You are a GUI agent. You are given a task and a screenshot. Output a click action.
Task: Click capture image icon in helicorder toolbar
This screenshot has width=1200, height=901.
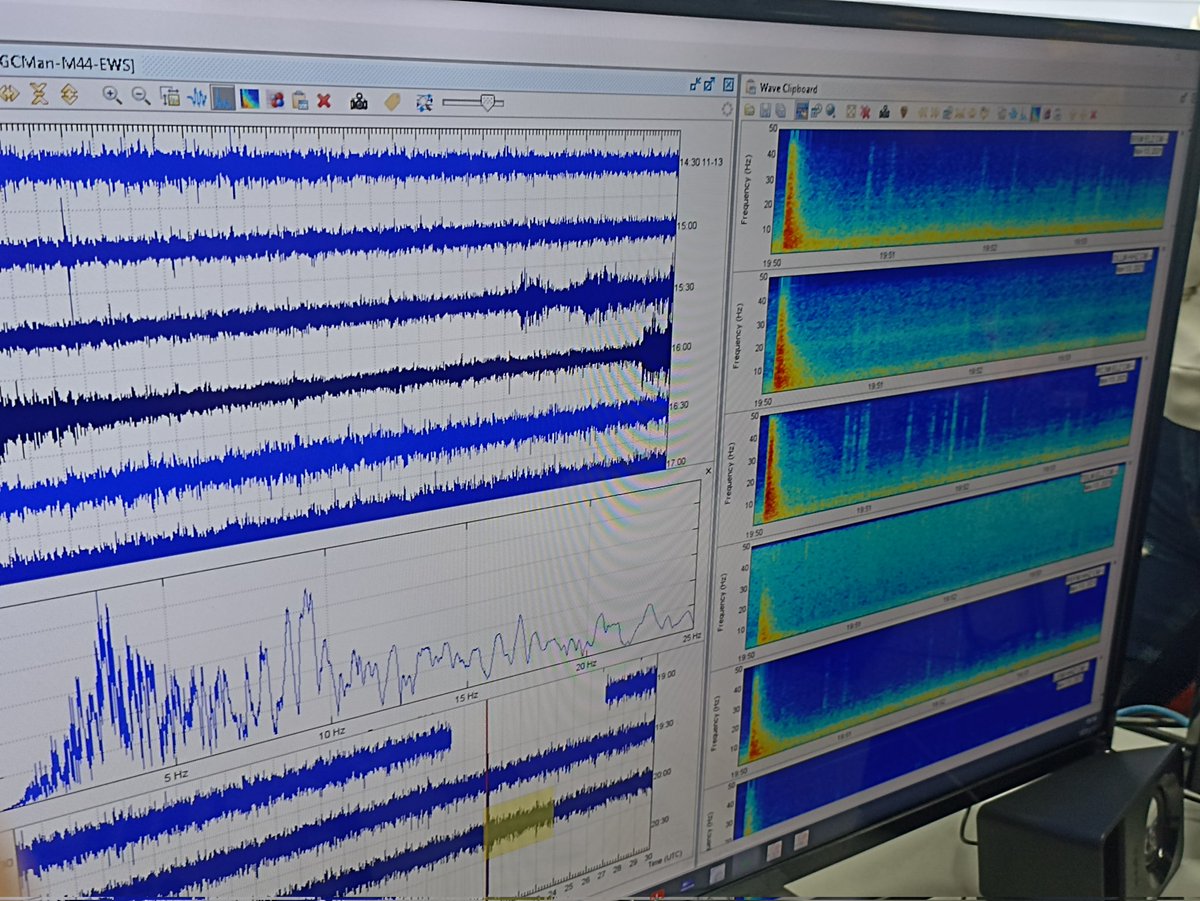tap(359, 101)
